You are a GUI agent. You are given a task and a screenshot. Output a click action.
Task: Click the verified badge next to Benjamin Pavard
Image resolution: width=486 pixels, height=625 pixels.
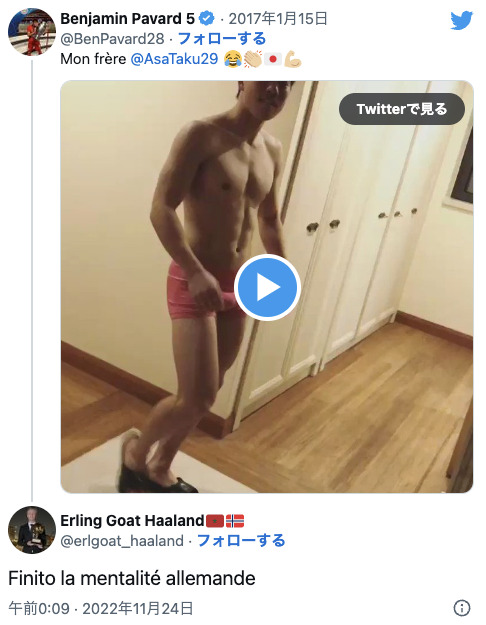(x=207, y=18)
